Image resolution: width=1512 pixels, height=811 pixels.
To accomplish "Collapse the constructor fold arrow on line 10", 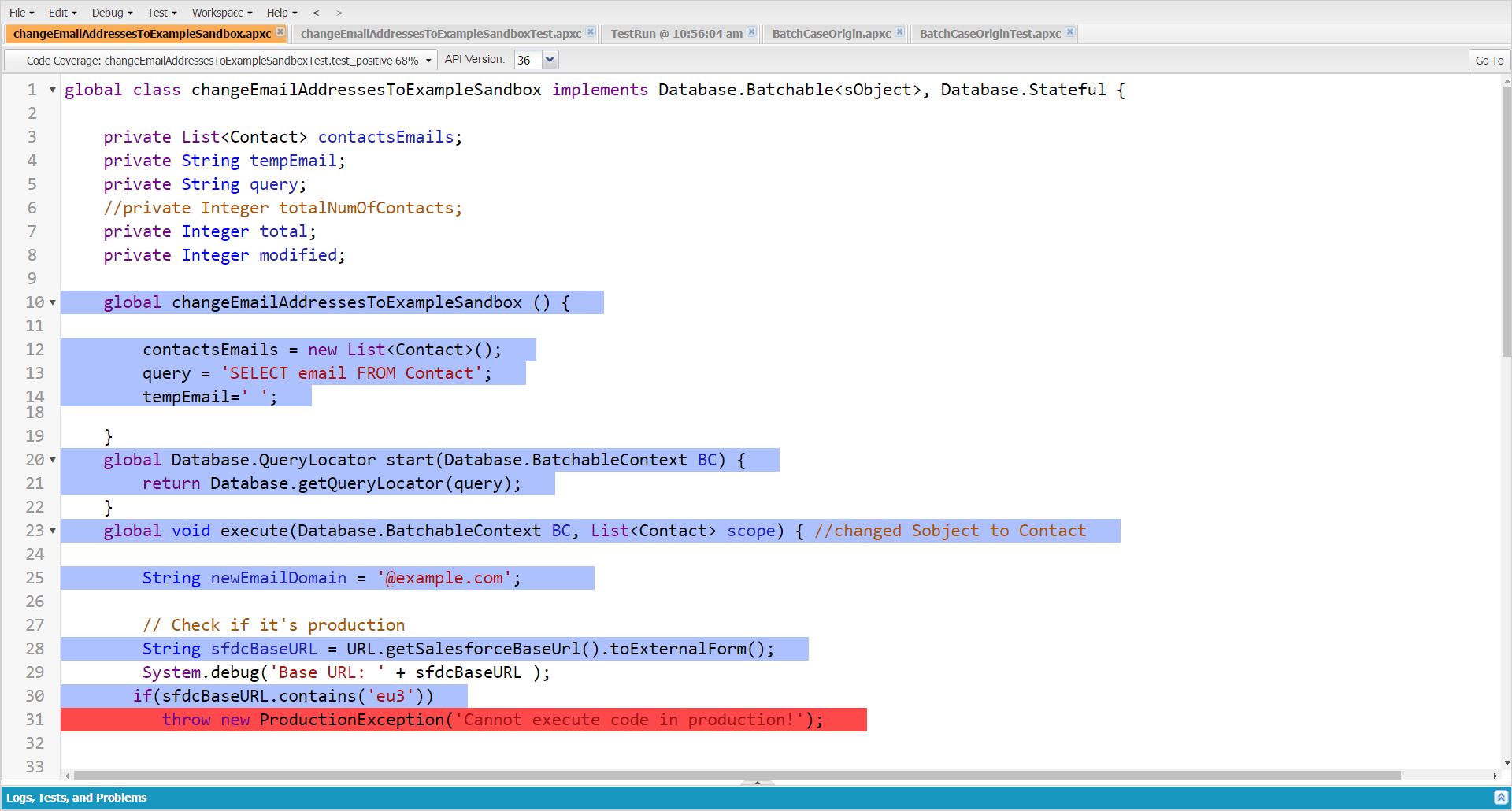I will click(x=52, y=302).
